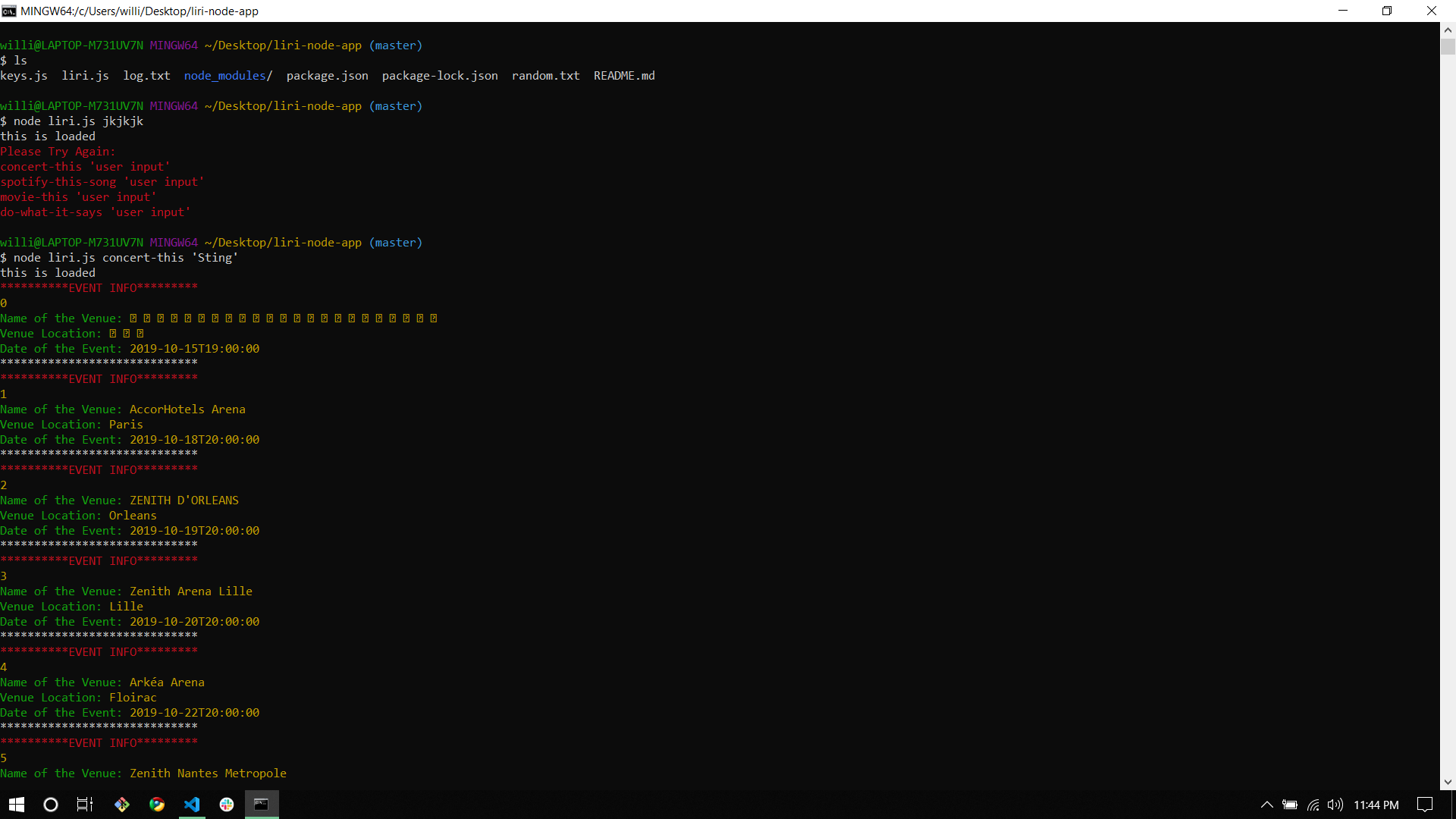Image resolution: width=1456 pixels, height=819 pixels.
Task: Mute sound via the speaker tray icon
Action: pos(1335,805)
